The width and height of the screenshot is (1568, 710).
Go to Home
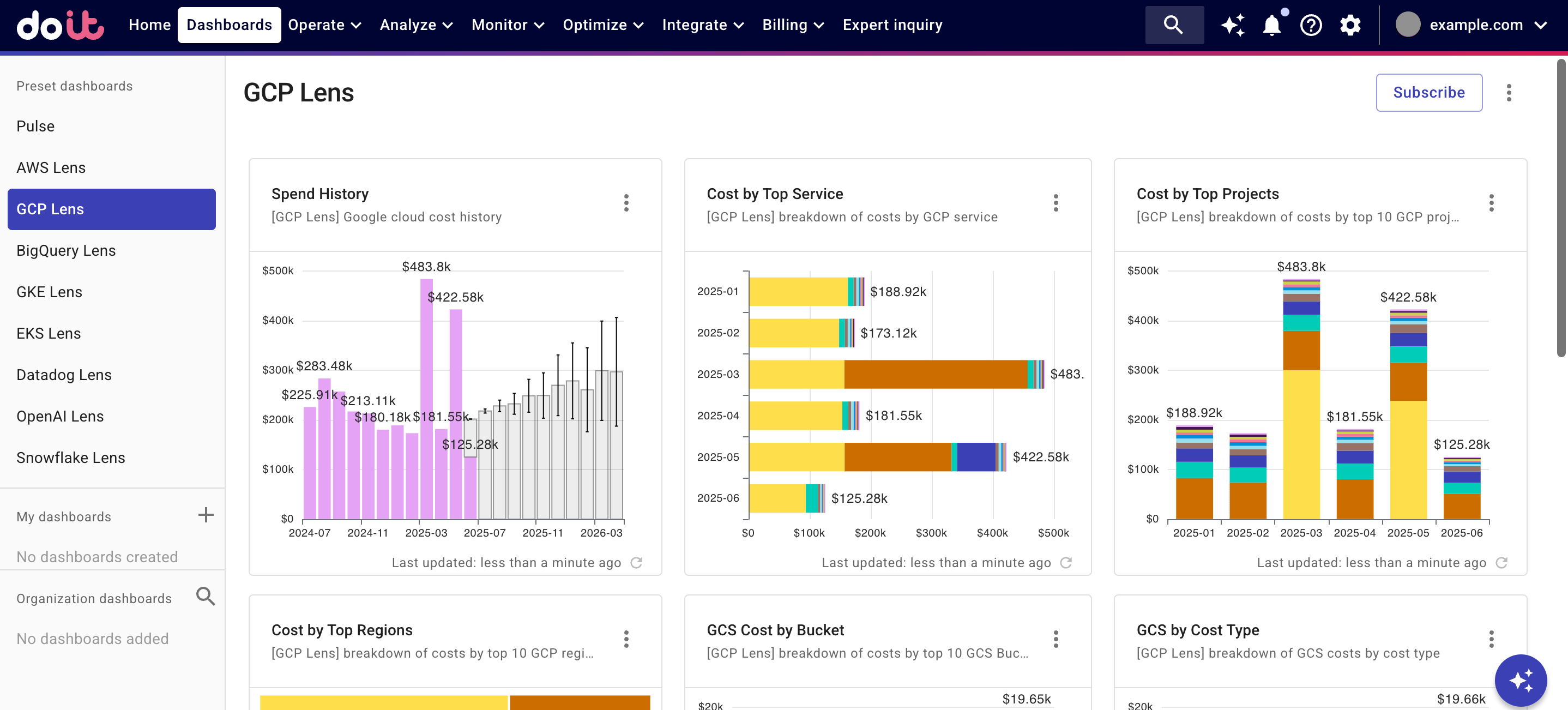coord(150,25)
